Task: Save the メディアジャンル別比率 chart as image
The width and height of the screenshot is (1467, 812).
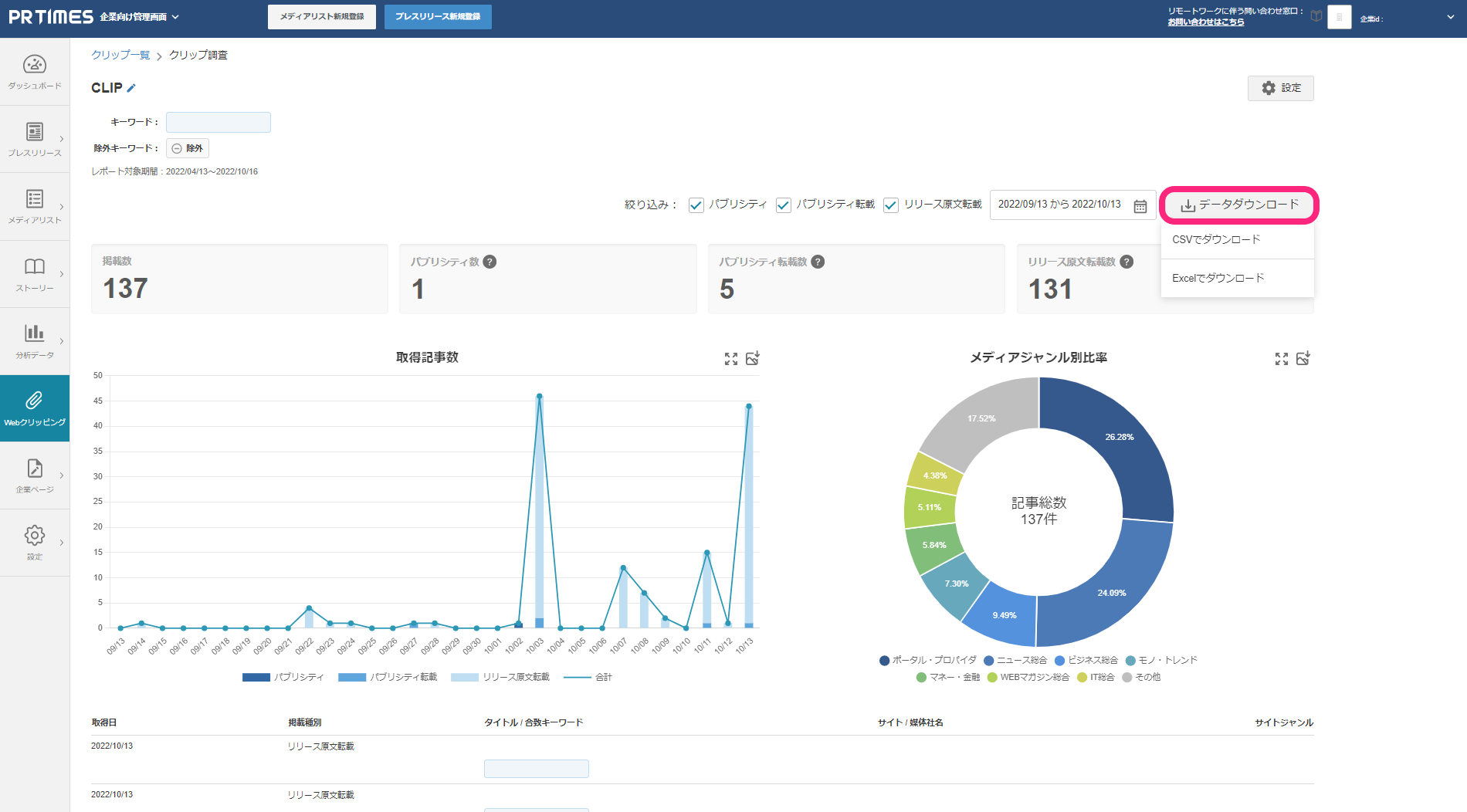Action: pyautogui.click(x=1303, y=358)
